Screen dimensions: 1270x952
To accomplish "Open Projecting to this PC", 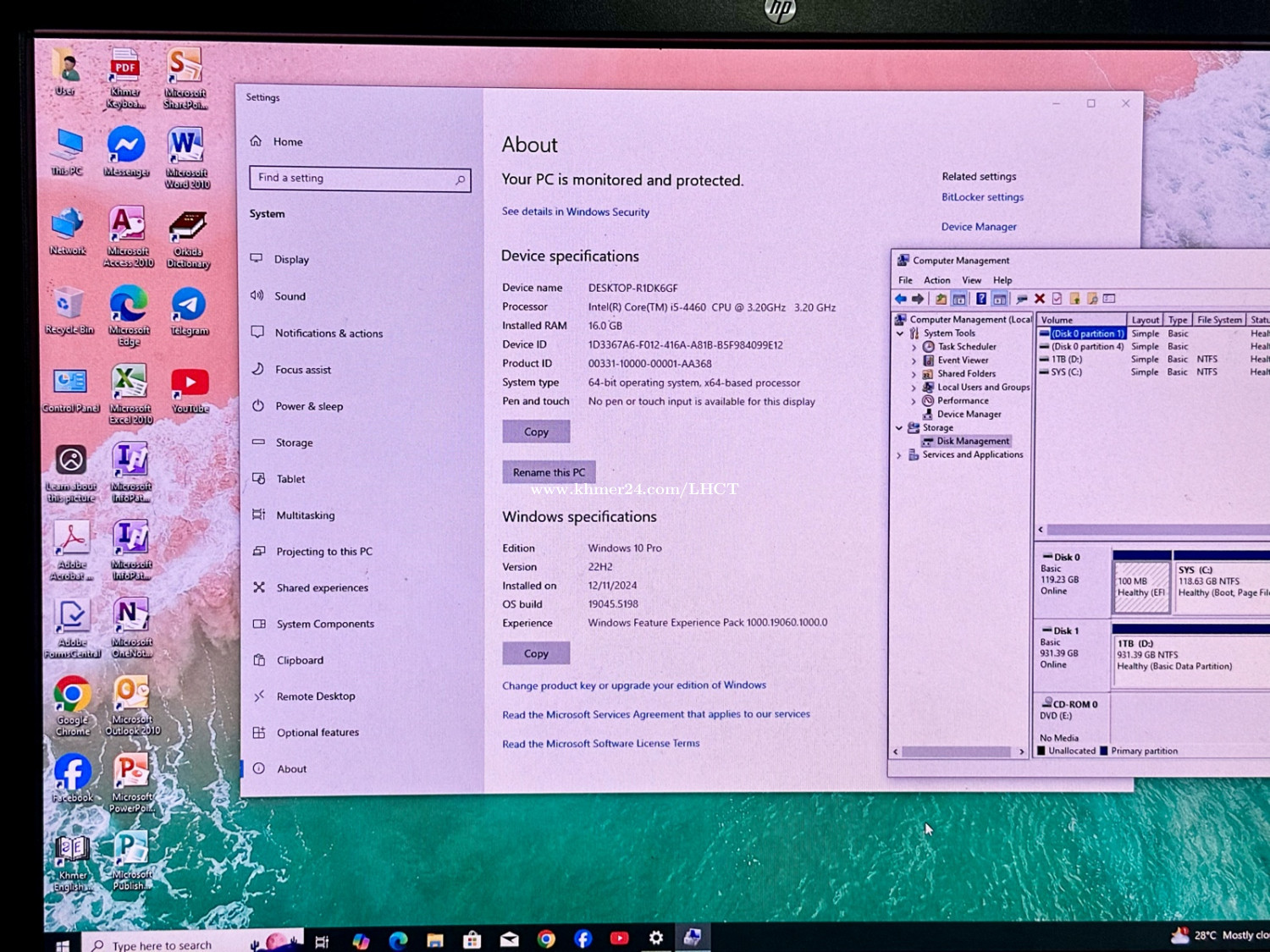I will 324,551.
